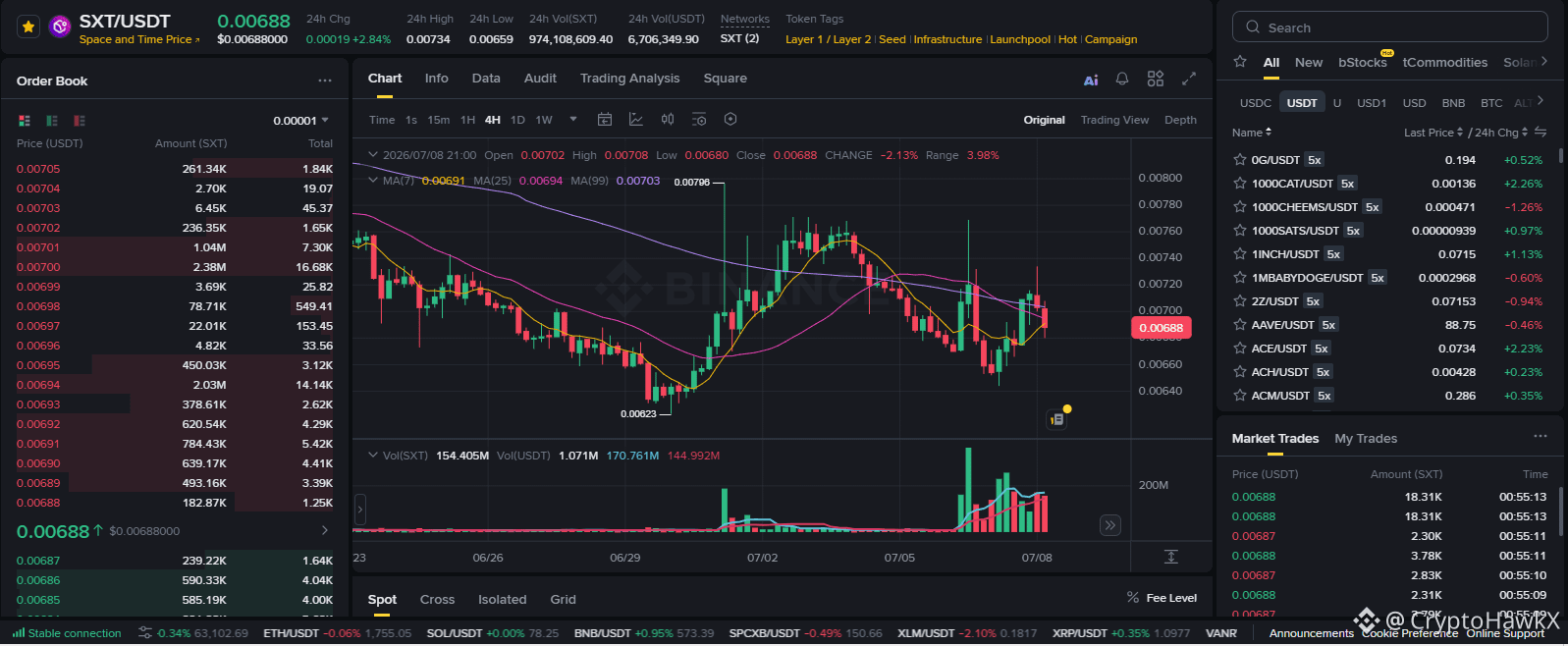
Task: Switch to My Trades tab
Action: [1366, 439]
